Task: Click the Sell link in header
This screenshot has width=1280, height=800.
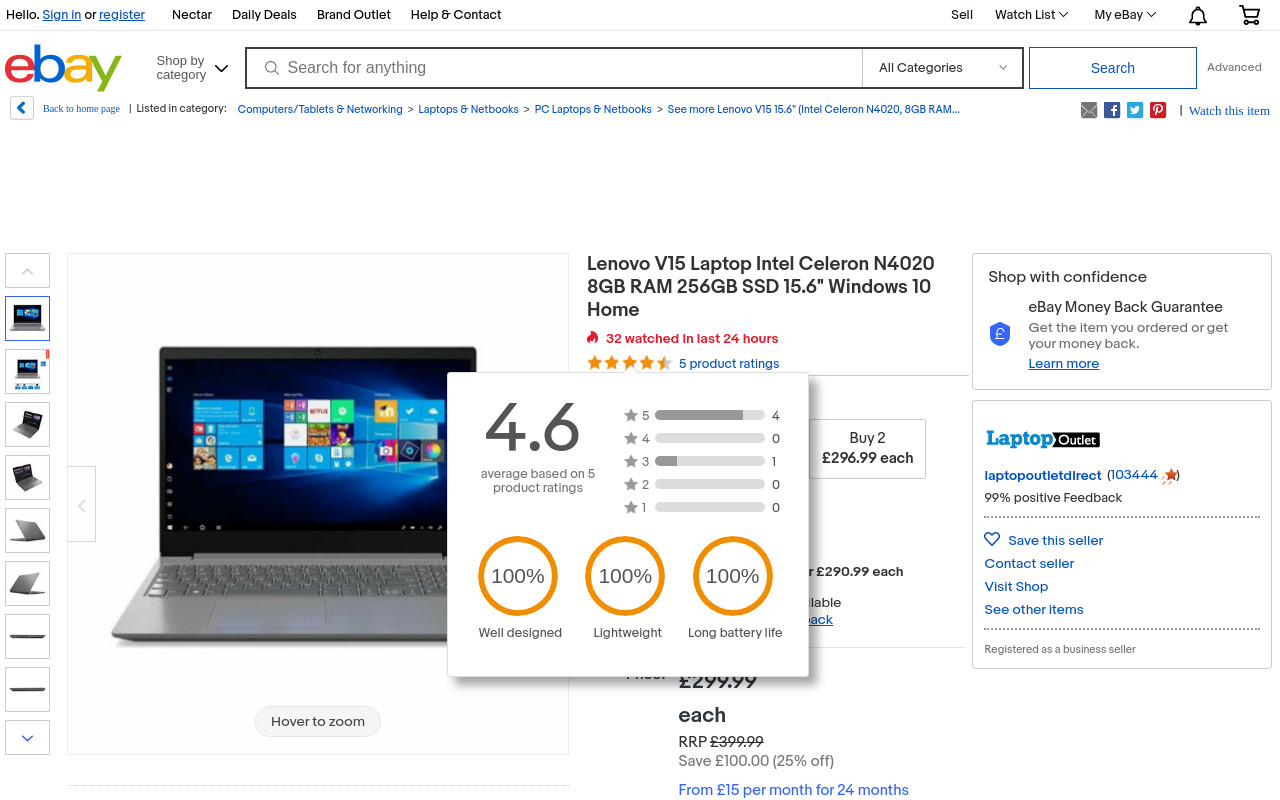Action: 962,15
